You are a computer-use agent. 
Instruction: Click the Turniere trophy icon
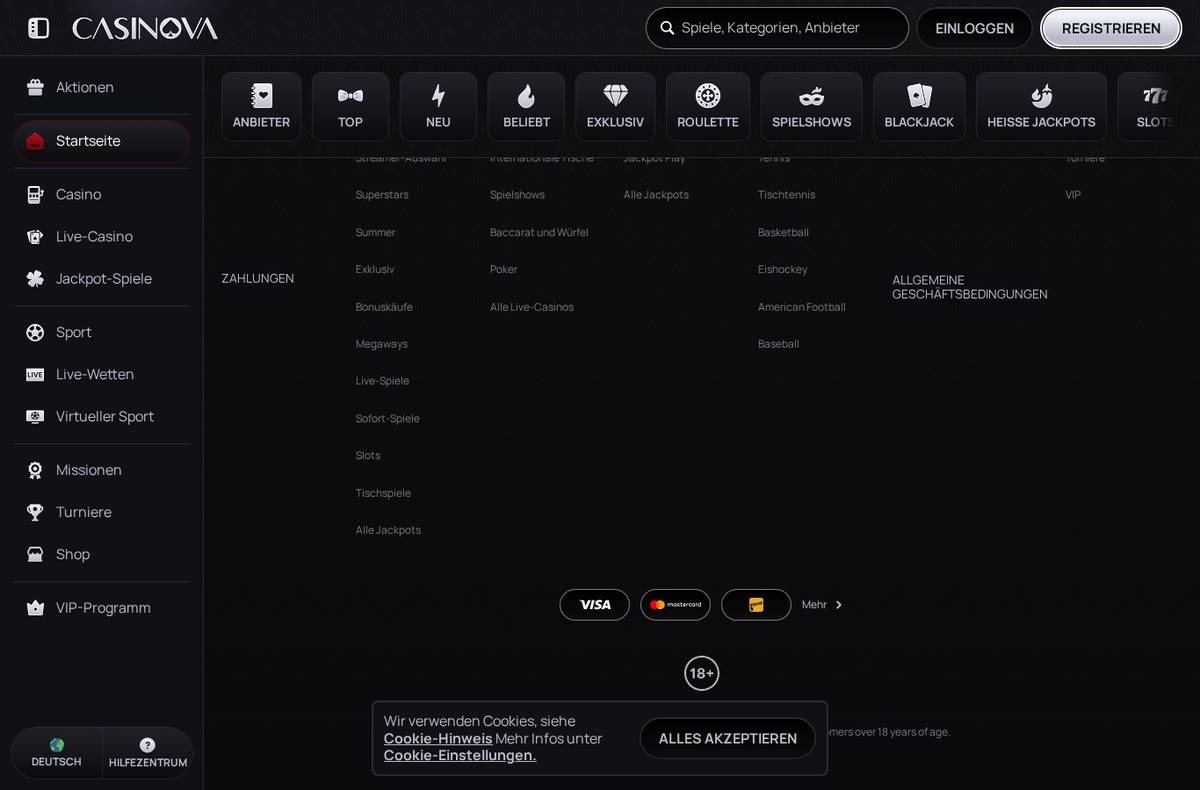tap(35, 512)
